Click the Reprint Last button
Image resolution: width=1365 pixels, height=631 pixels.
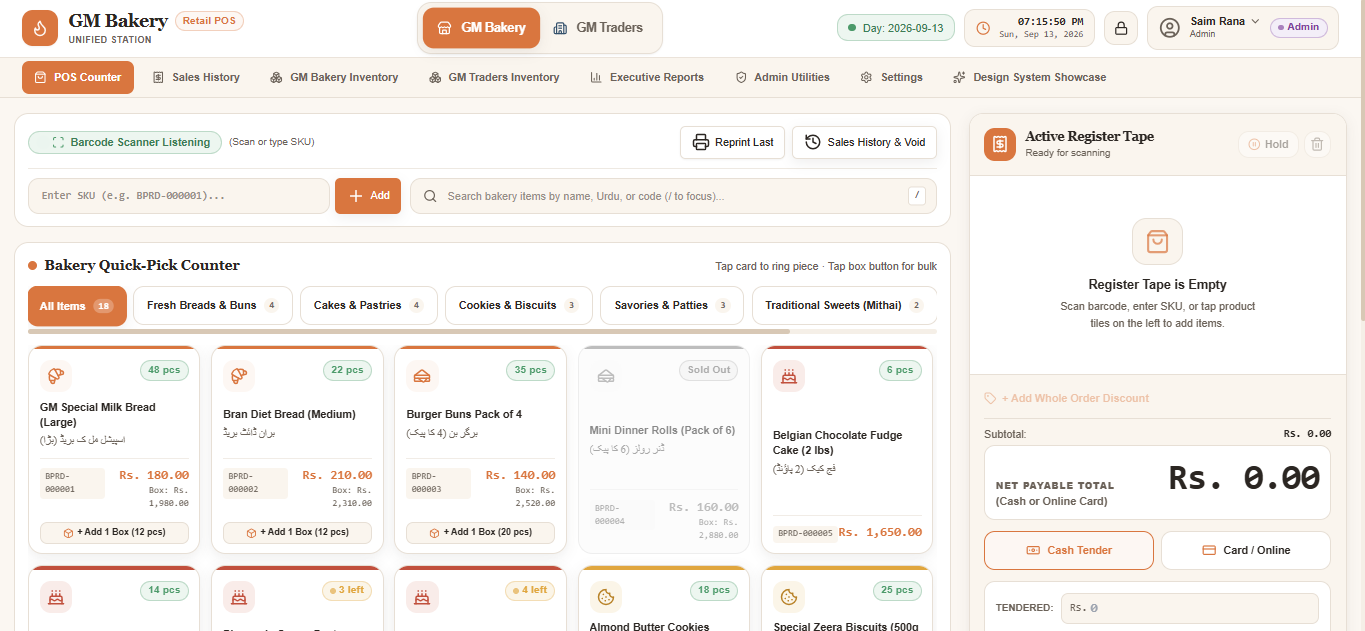(x=732, y=142)
